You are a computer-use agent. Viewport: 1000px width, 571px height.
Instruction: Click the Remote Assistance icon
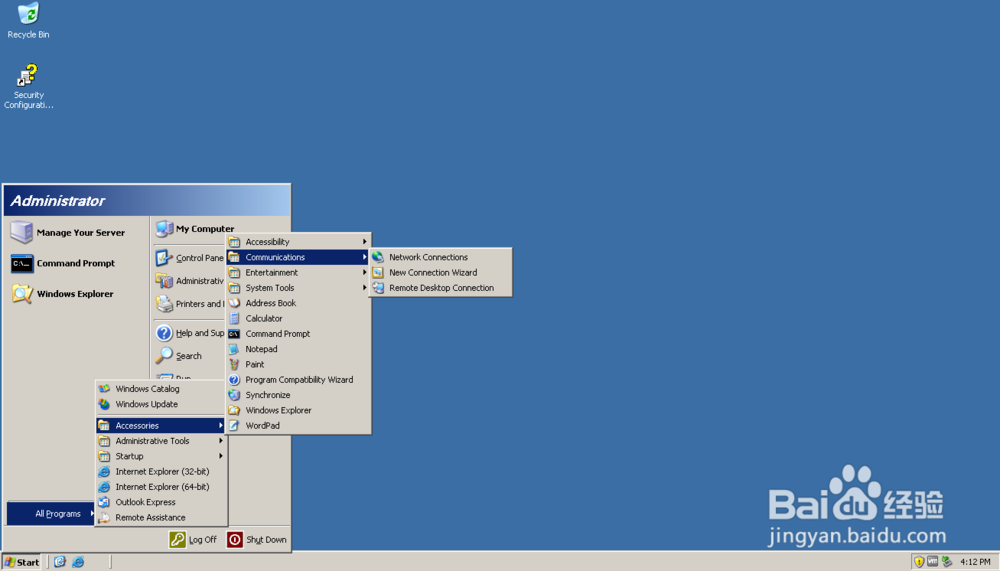[x=104, y=517]
